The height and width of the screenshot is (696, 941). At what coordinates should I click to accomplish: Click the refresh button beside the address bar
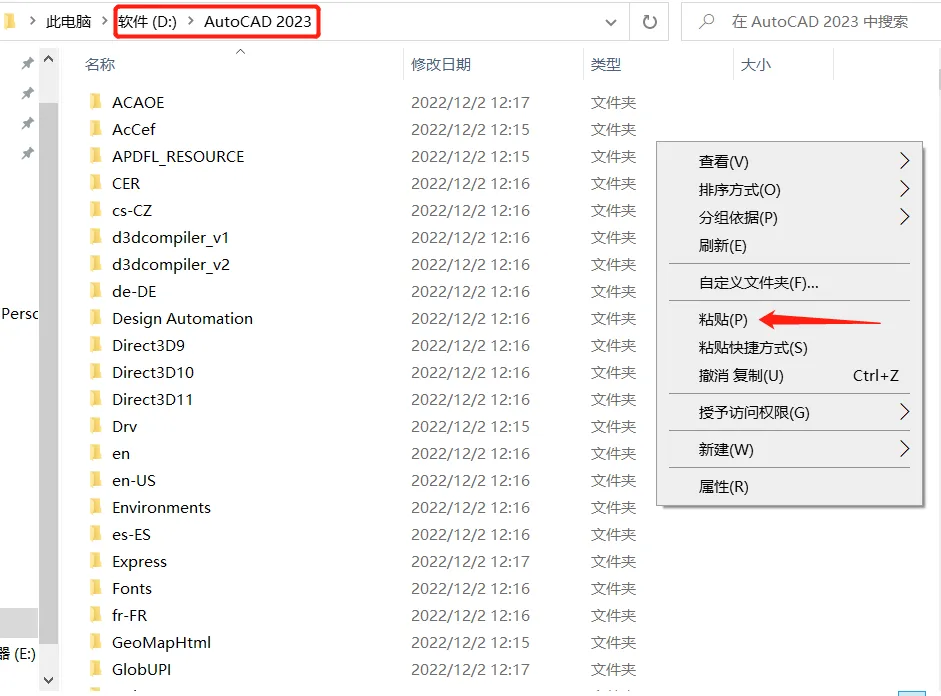click(649, 22)
